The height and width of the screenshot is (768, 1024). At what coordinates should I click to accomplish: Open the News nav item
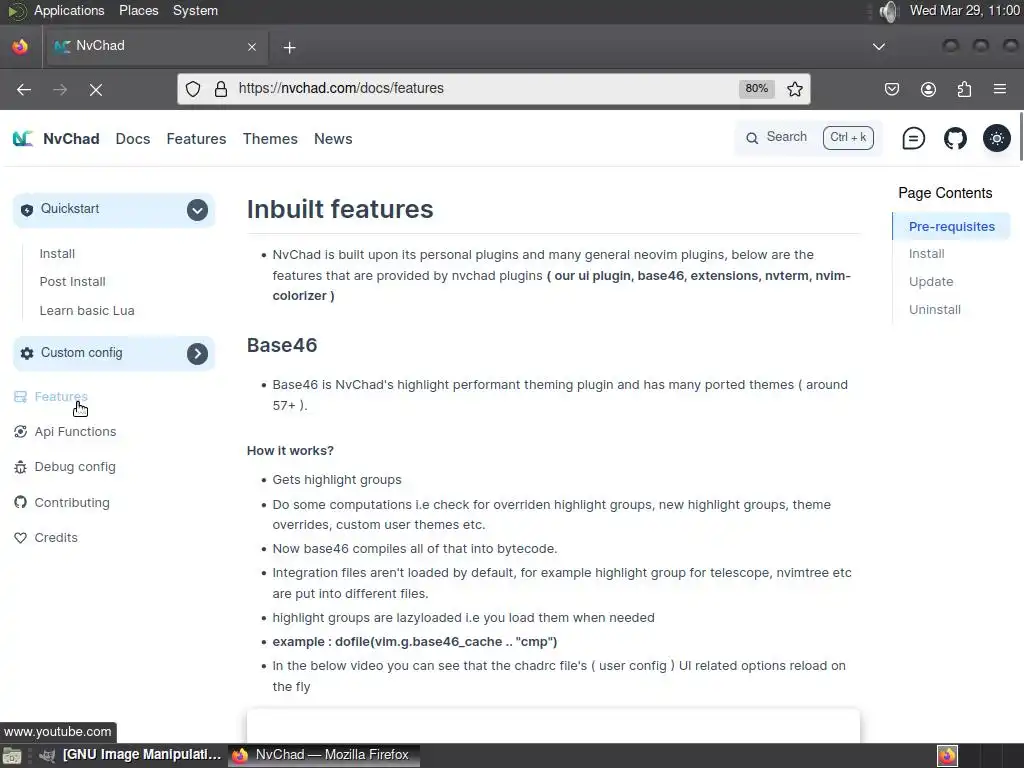[333, 138]
